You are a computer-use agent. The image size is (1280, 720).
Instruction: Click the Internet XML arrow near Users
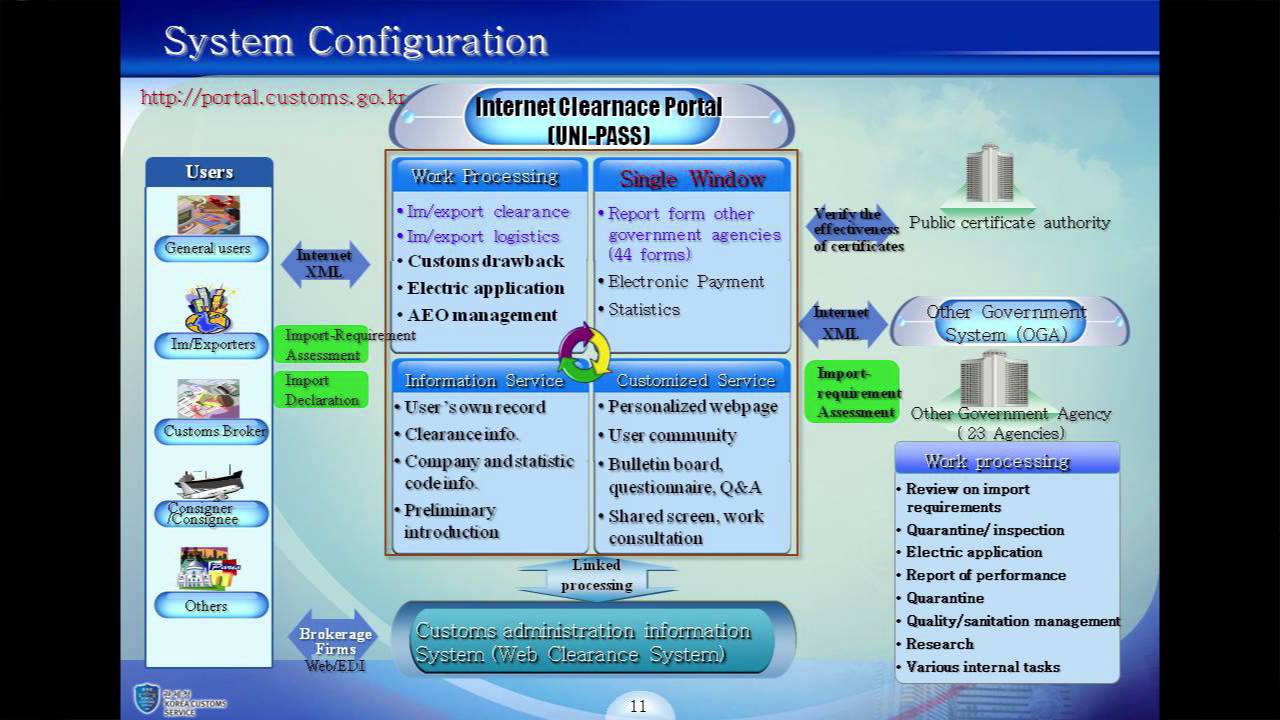pyautogui.click(x=325, y=264)
